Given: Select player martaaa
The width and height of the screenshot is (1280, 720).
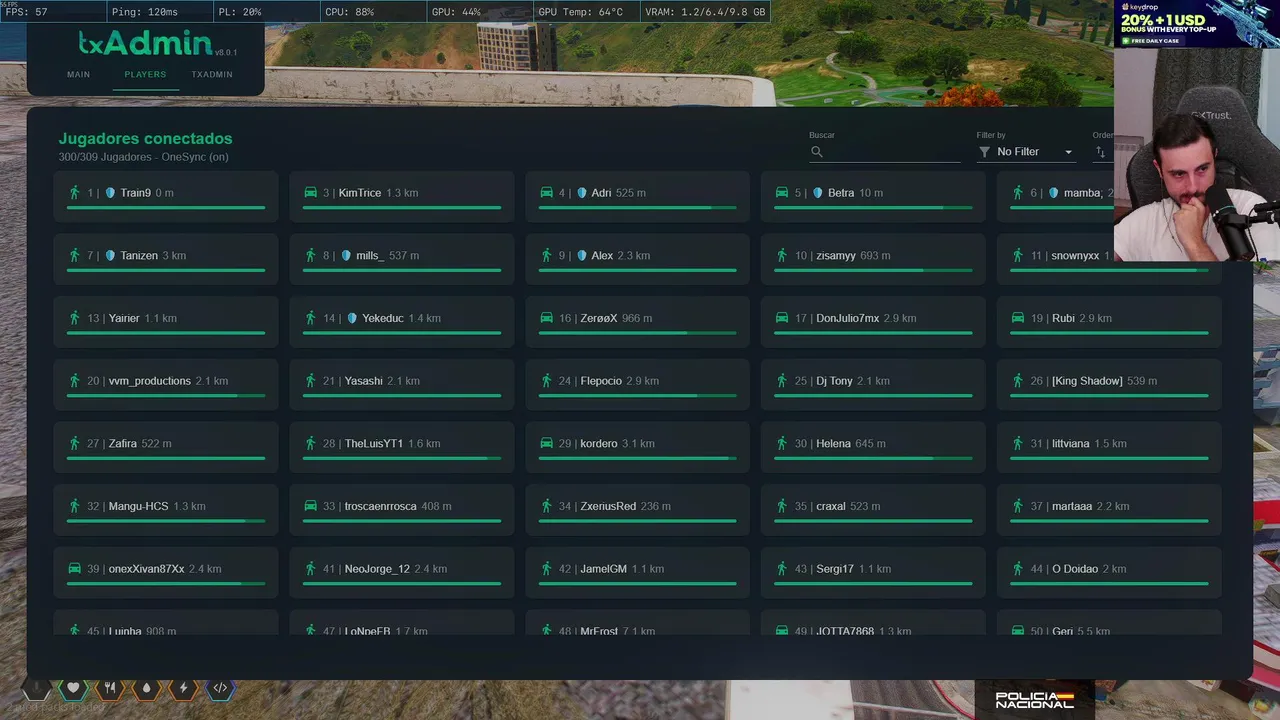Looking at the screenshot, I should [x=1110, y=510].
